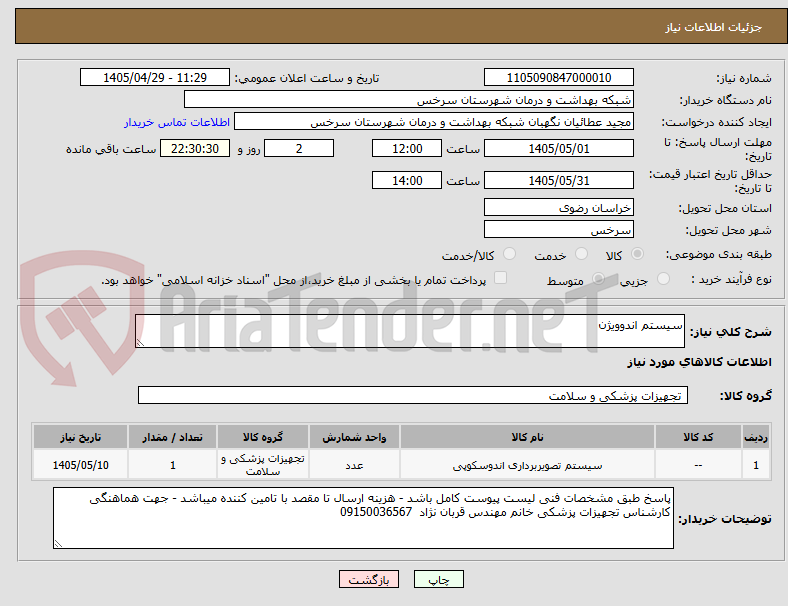This screenshot has height=606, width=788.
Task: Click the delivery city field سرخس
Action: (559, 230)
